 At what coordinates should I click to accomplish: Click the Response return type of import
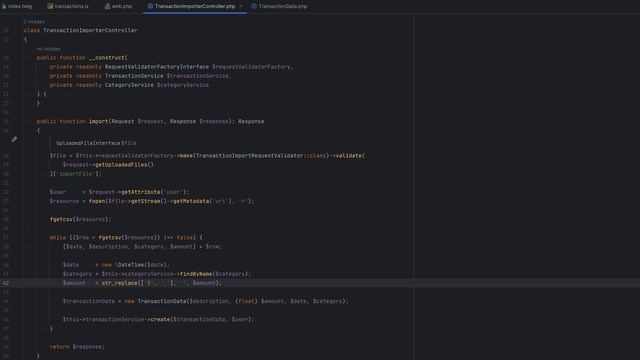pos(251,121)
